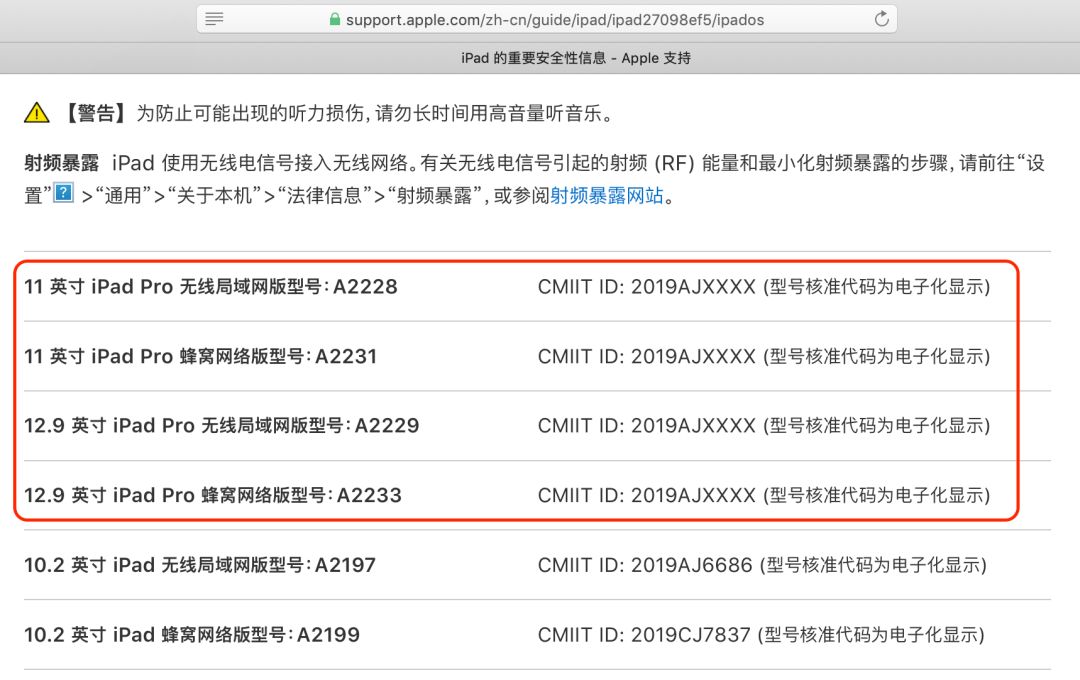
Task: Click 11 英寸 iPad Pro 无线局域网版型号: A2228
Action: 211,287
